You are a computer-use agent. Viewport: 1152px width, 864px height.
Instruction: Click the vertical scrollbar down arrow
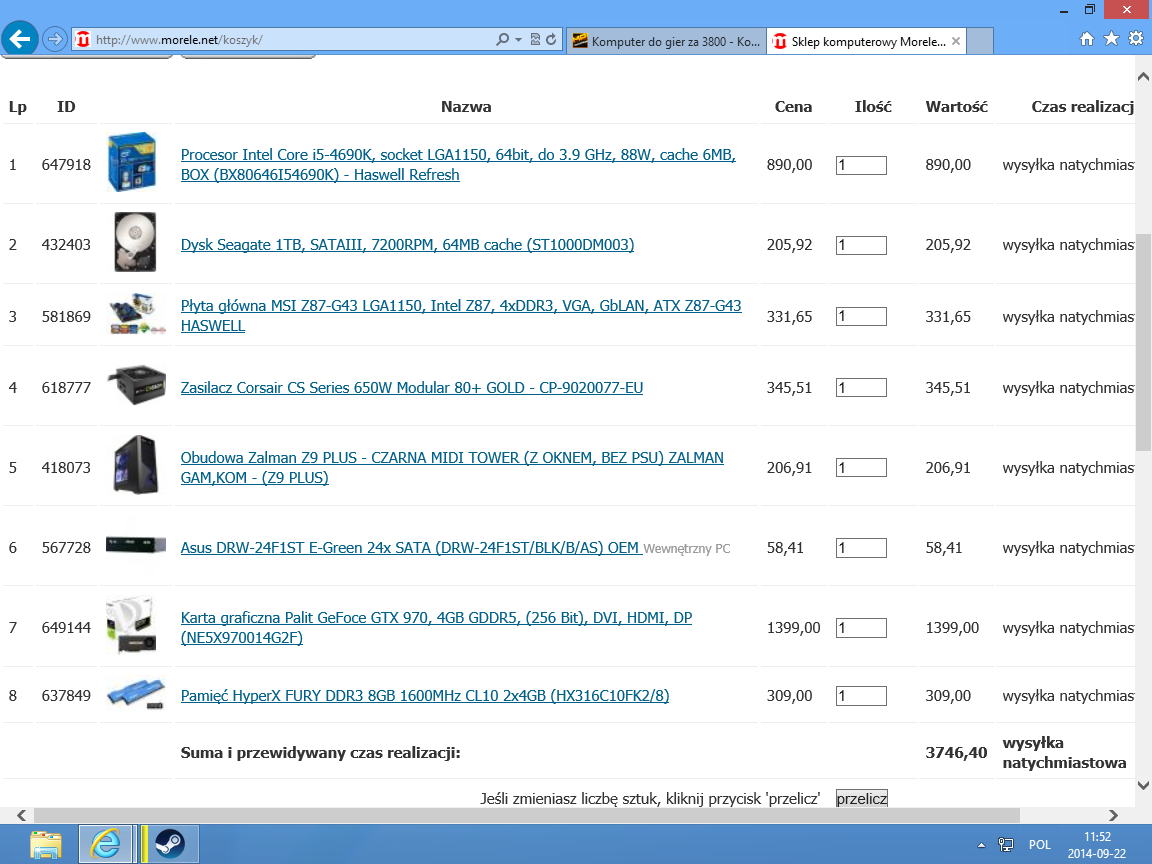pyautogui.click(x=1143, y=785)
